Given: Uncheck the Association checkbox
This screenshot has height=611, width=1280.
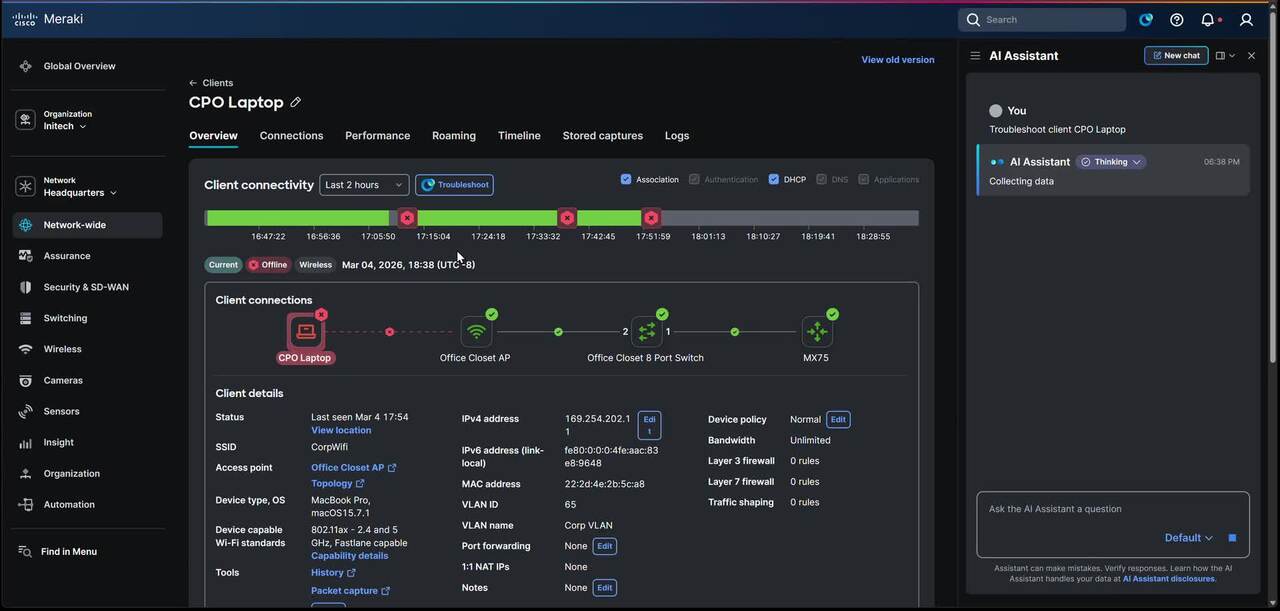Looking at the screenshot, I should 626,179.
